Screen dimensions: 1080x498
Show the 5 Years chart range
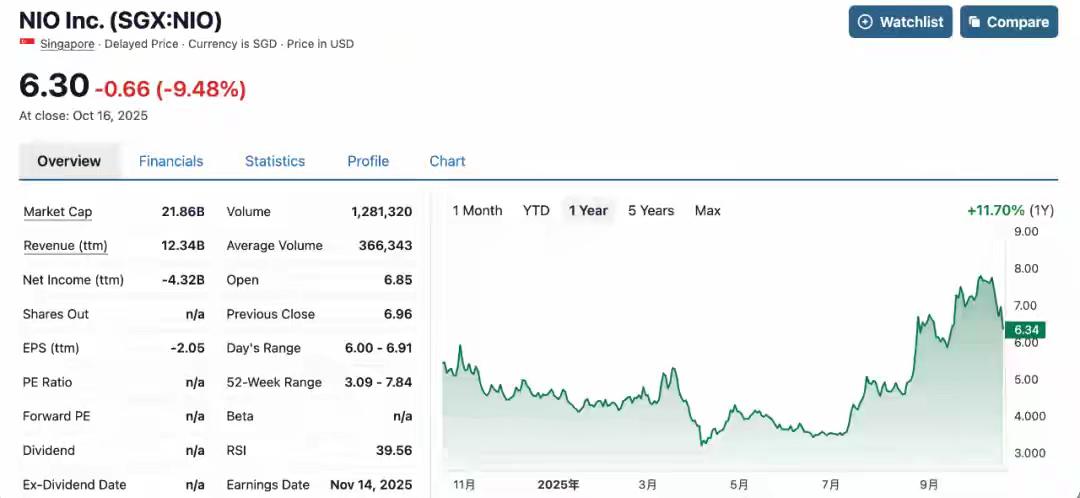pos(651,211)
